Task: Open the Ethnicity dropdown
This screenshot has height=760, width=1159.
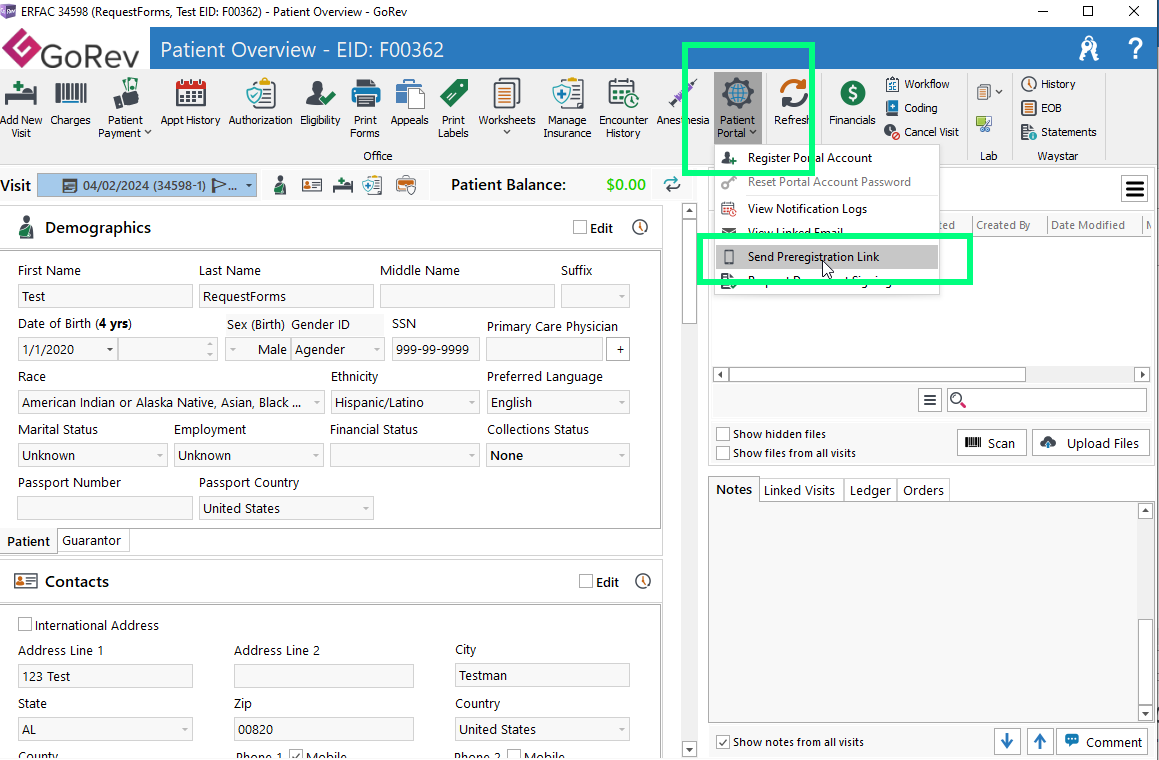Action: tap(472, 402)
